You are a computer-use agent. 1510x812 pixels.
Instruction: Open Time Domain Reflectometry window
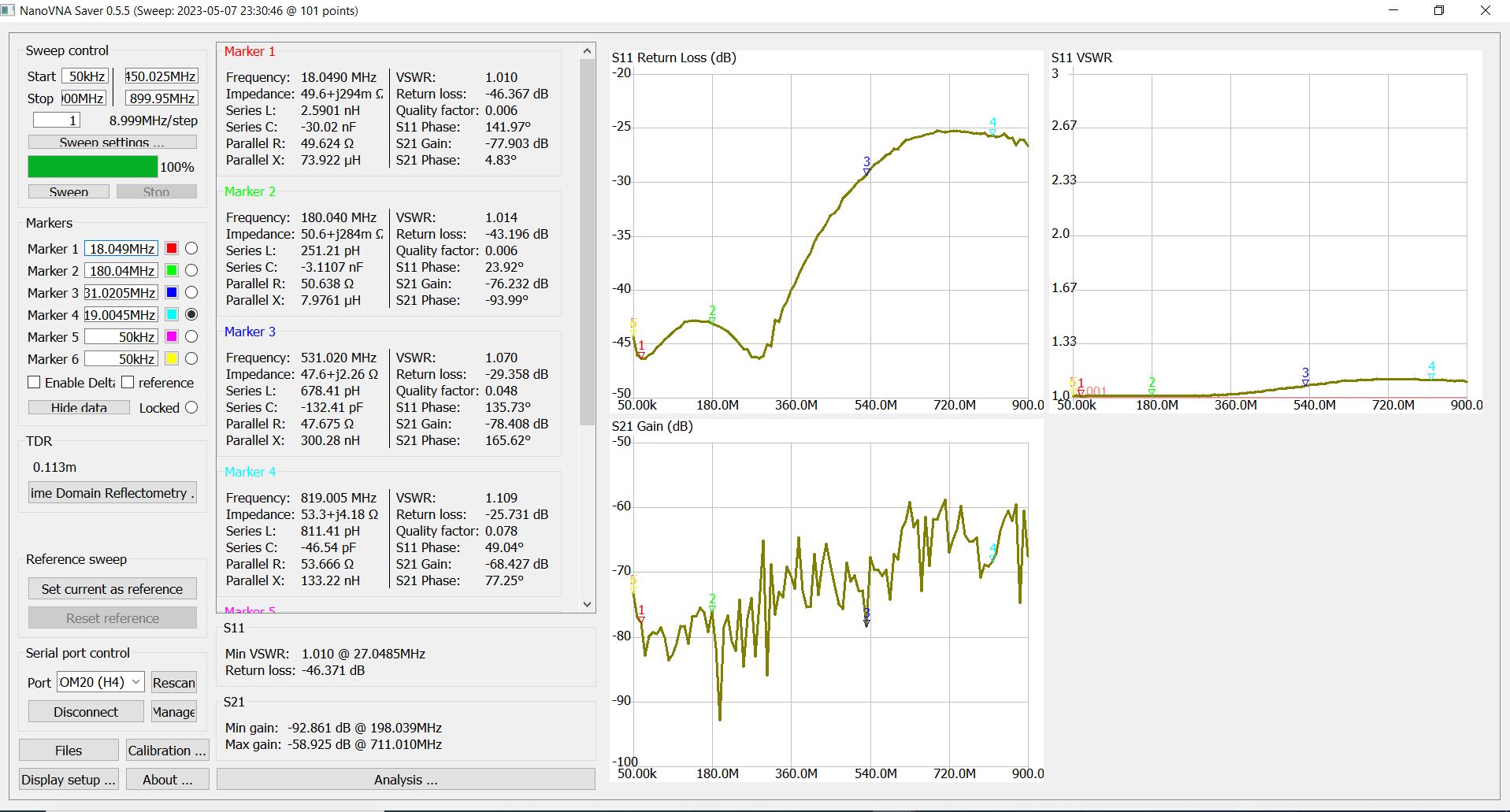[113, 493]
